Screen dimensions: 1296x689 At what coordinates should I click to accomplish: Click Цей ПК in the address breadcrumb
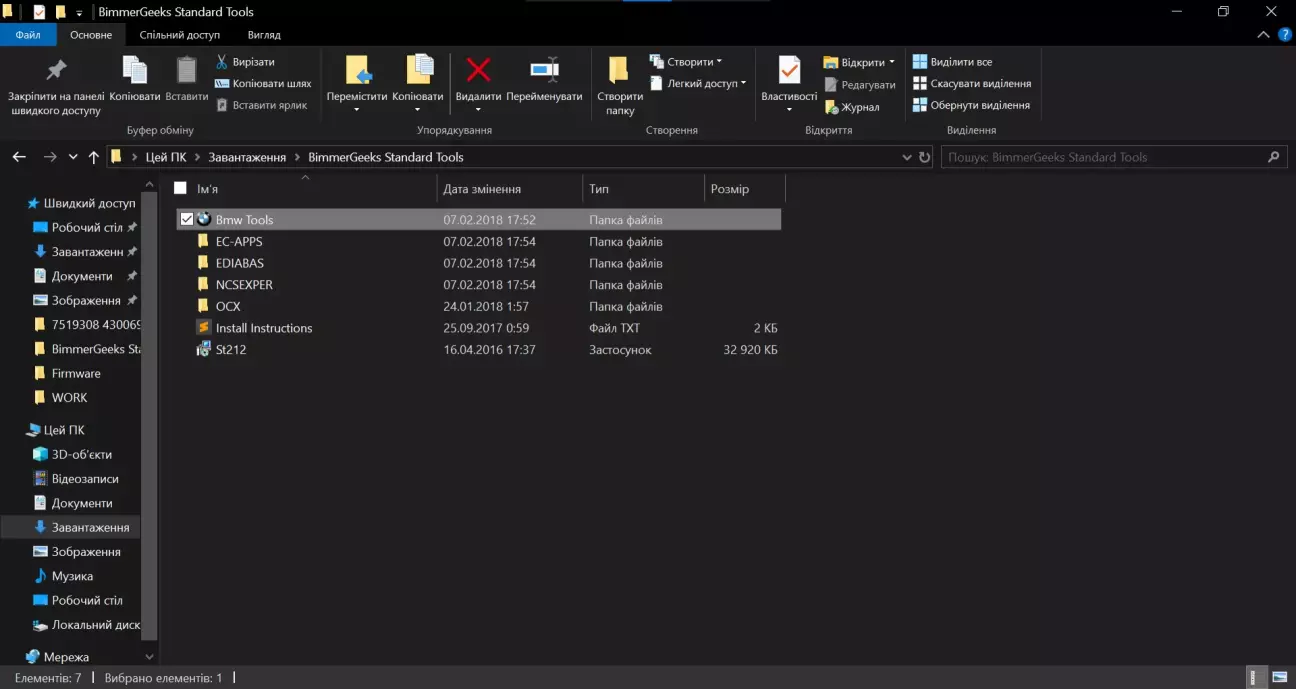click(166, 157)
